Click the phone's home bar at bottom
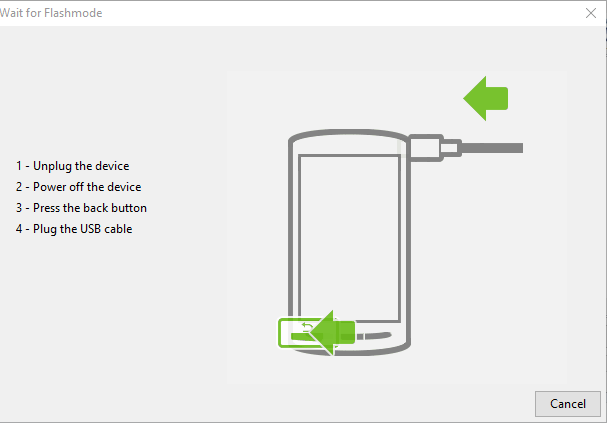Screen dimensions: 607x423 tap(374, 336)
